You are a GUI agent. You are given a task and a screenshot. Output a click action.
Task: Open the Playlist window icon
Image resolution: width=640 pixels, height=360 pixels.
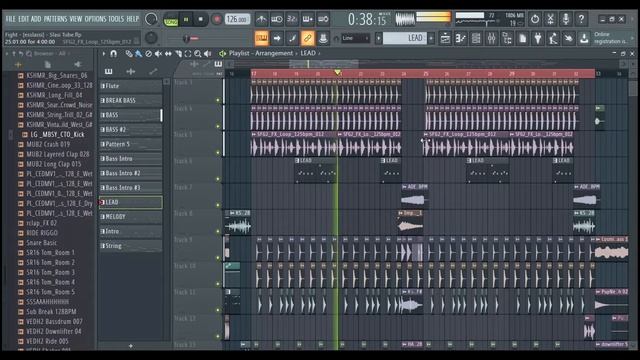coord(445,39)
